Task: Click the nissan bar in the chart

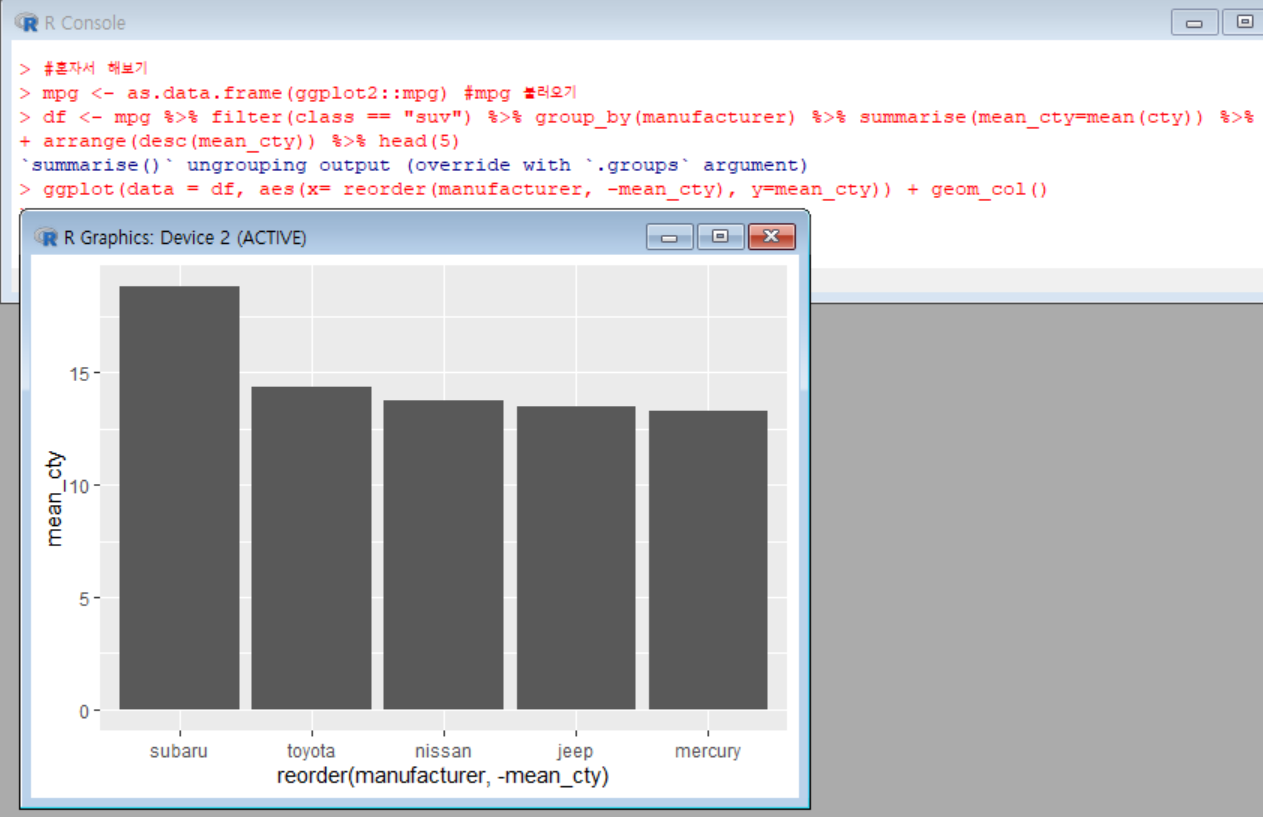Action: (x=443, y=555)
